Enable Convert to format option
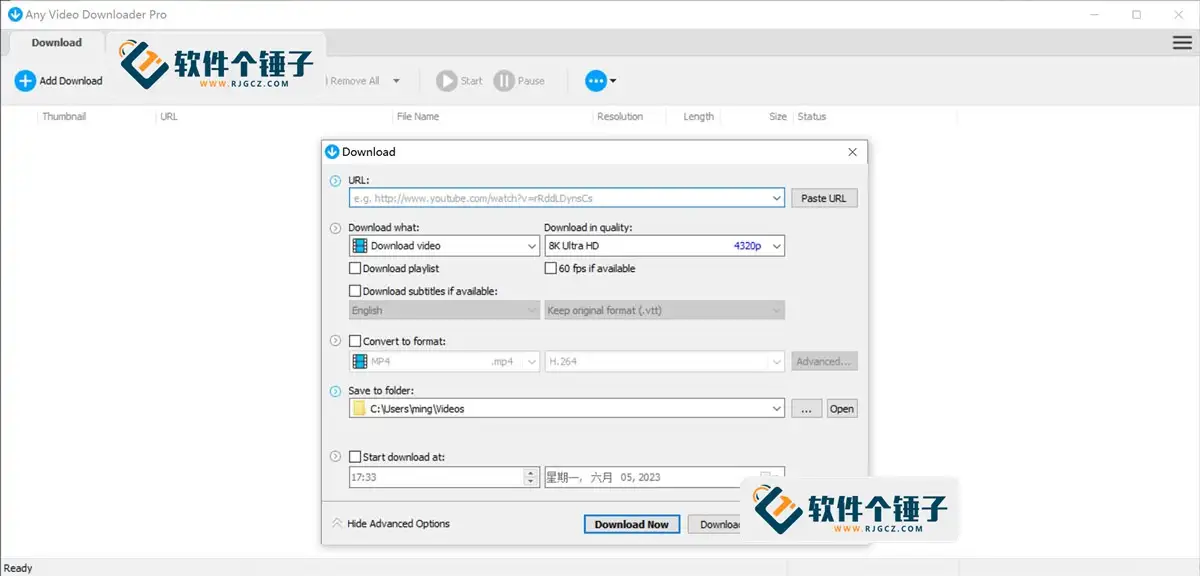Viewport: 1200px width, 576px height. (355, 340)
